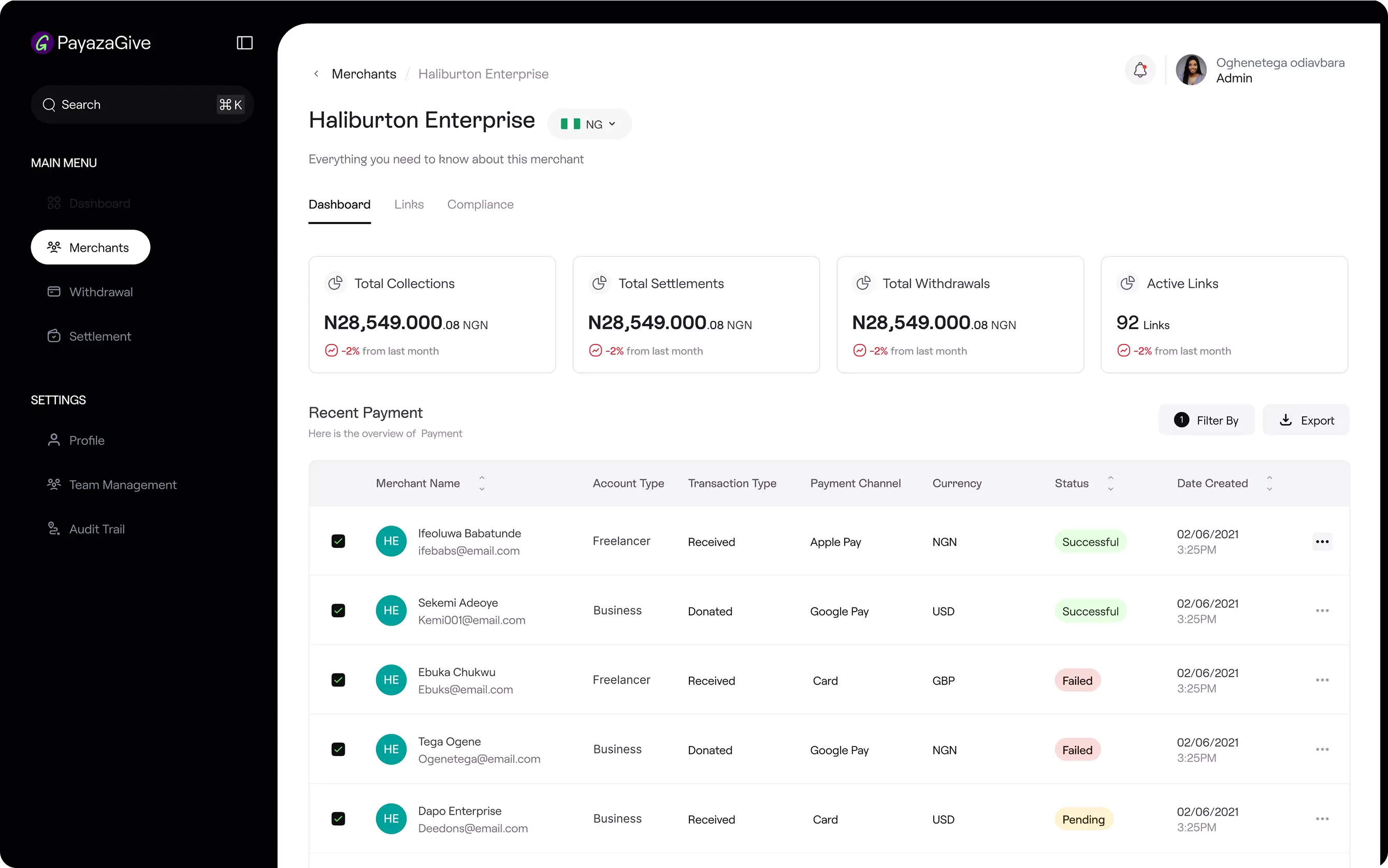Viewport: 1388px width, 868px height.
Task: Collapse sidebar with panel toggle icon
Action: pyautogui.click(x=244, y=43)
